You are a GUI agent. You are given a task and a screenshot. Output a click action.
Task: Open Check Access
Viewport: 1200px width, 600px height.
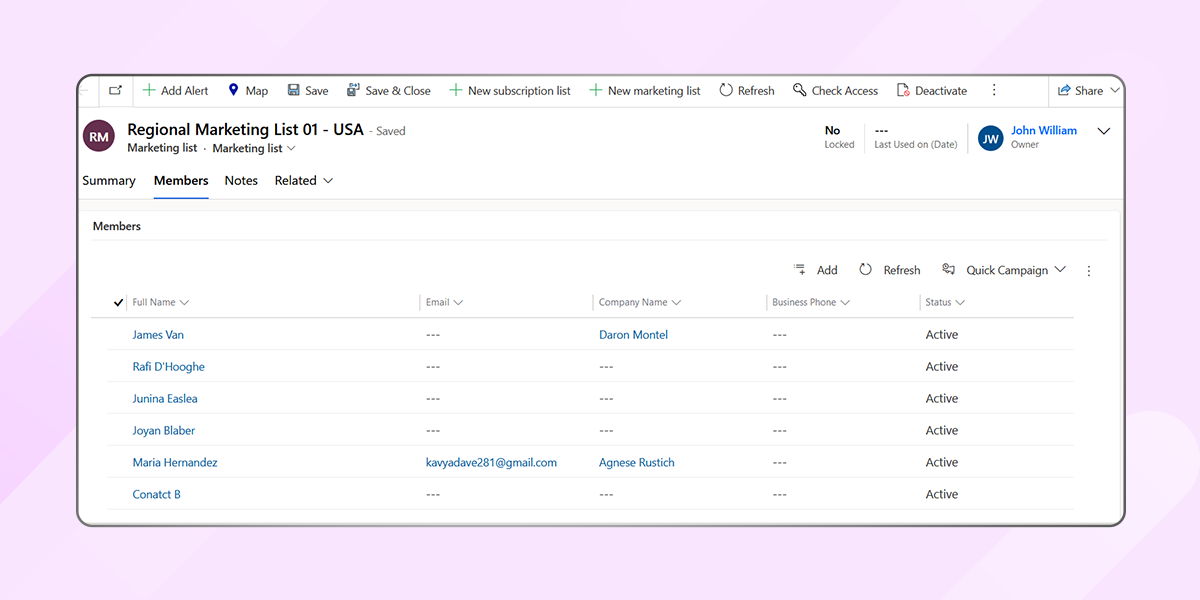835,90
